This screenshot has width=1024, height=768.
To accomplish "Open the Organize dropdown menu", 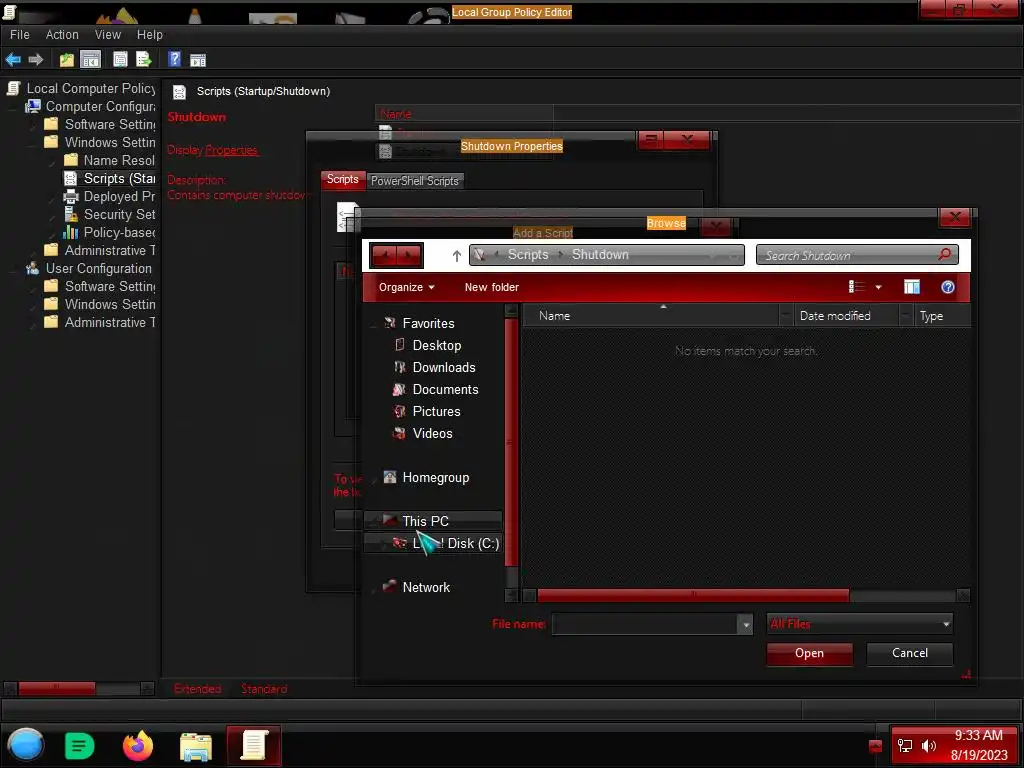I will (x=406, y=287).
